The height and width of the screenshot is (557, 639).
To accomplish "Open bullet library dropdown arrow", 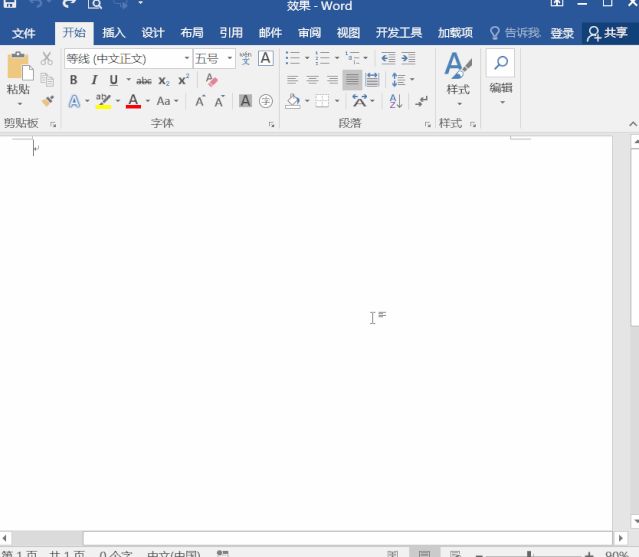I will (x=307, y=58).
